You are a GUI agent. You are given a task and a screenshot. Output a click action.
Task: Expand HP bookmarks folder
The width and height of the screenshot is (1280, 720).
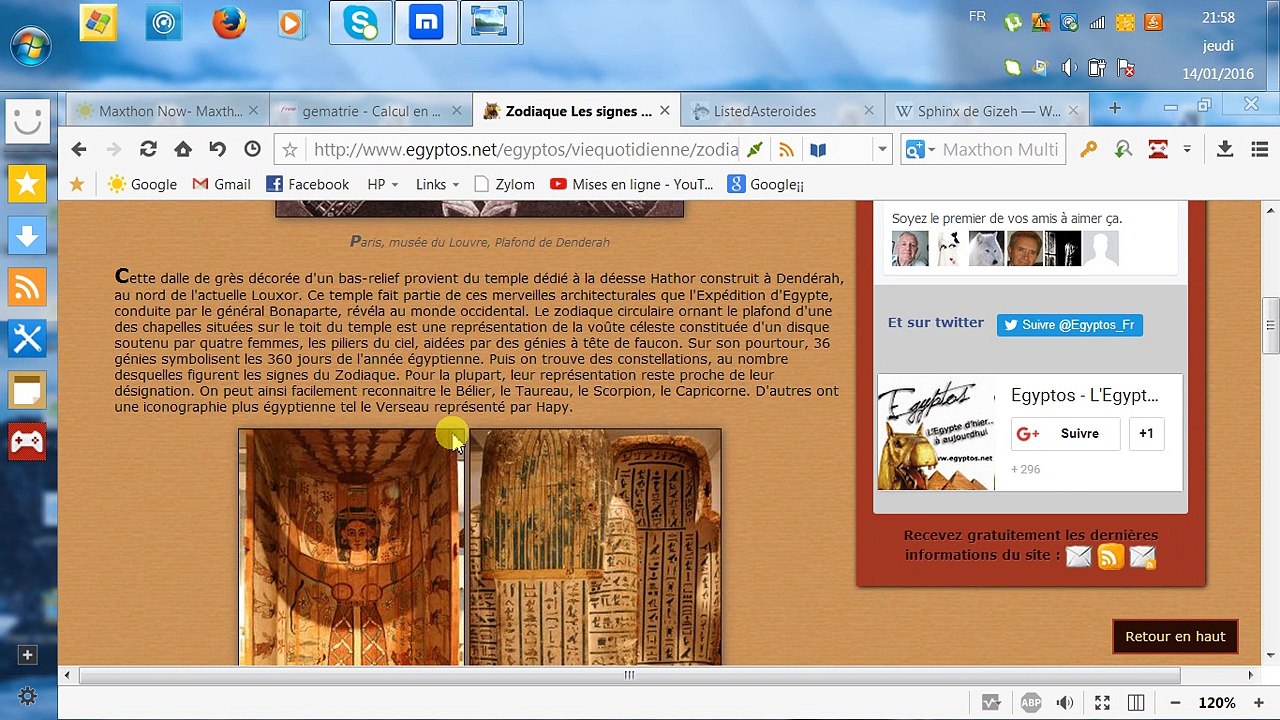(383, 184)
